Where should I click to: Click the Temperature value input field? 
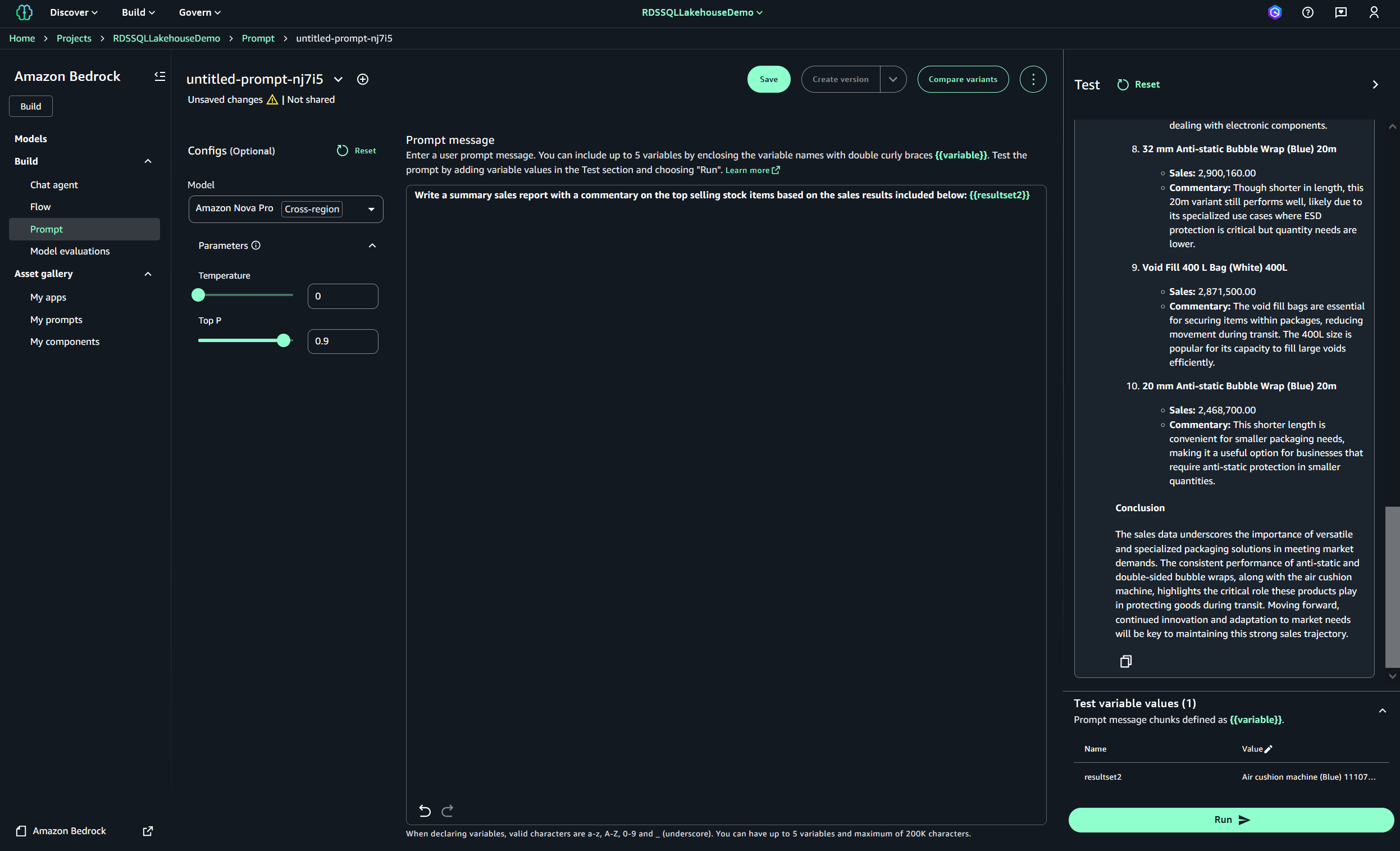click(x=342, y=296)
